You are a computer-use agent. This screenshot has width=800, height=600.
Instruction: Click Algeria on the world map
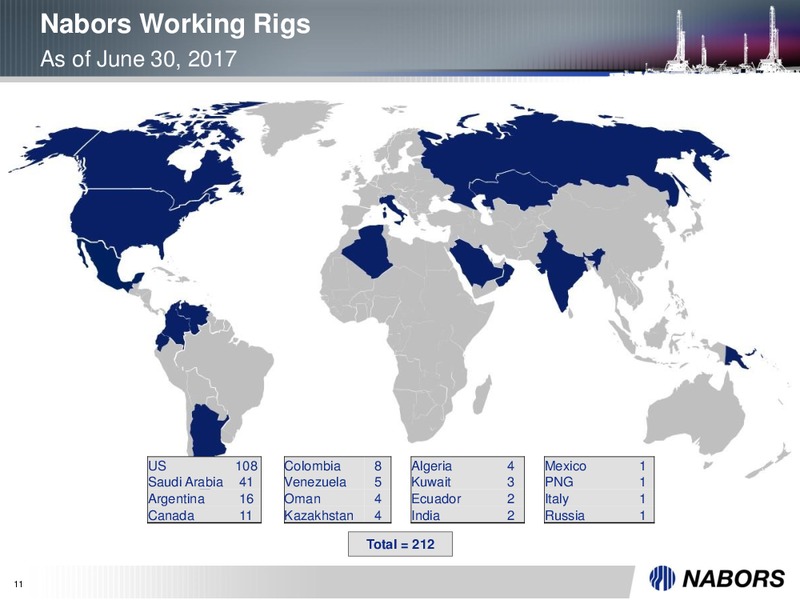pyautogui.click(x=370, y=253)
